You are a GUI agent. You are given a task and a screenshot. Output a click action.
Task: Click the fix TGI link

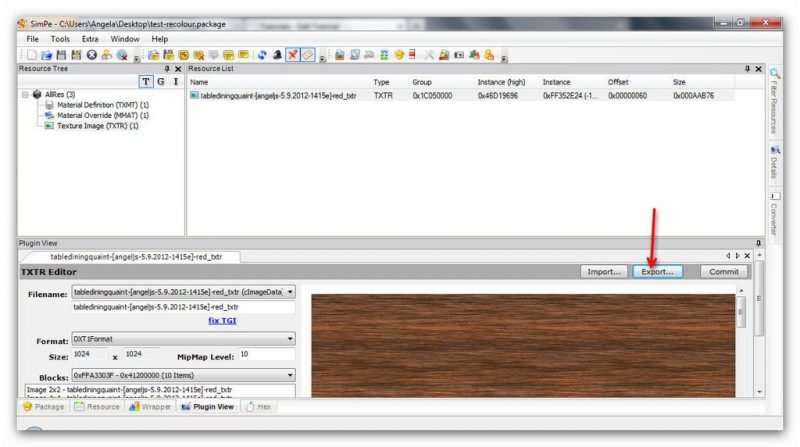(x=222, y=321)
